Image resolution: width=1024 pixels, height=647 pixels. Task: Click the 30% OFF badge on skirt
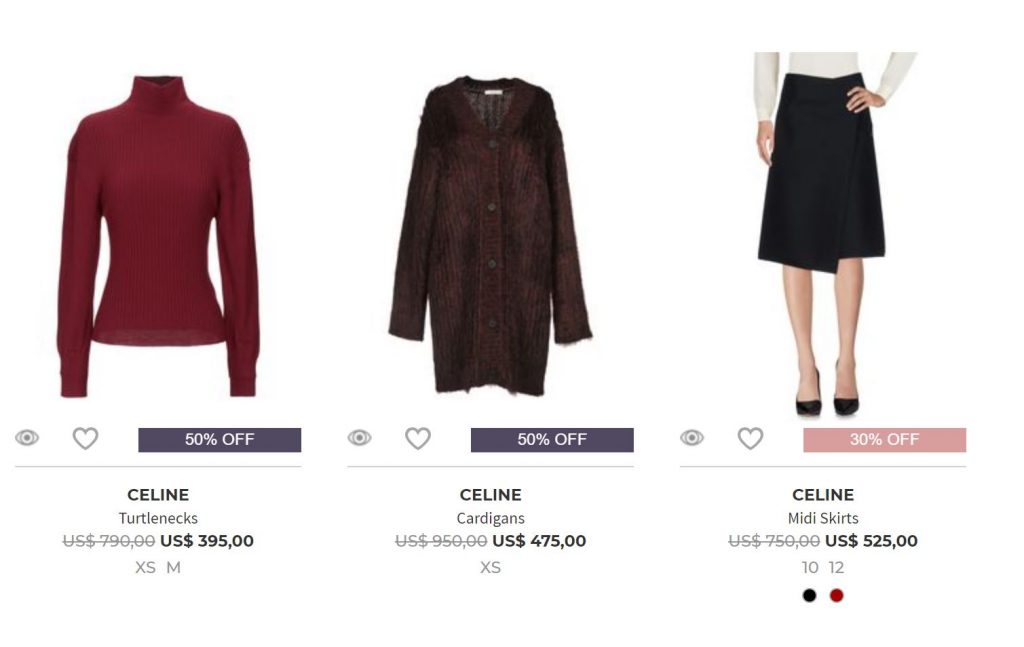pyautogui.click(x=884, y=440)
